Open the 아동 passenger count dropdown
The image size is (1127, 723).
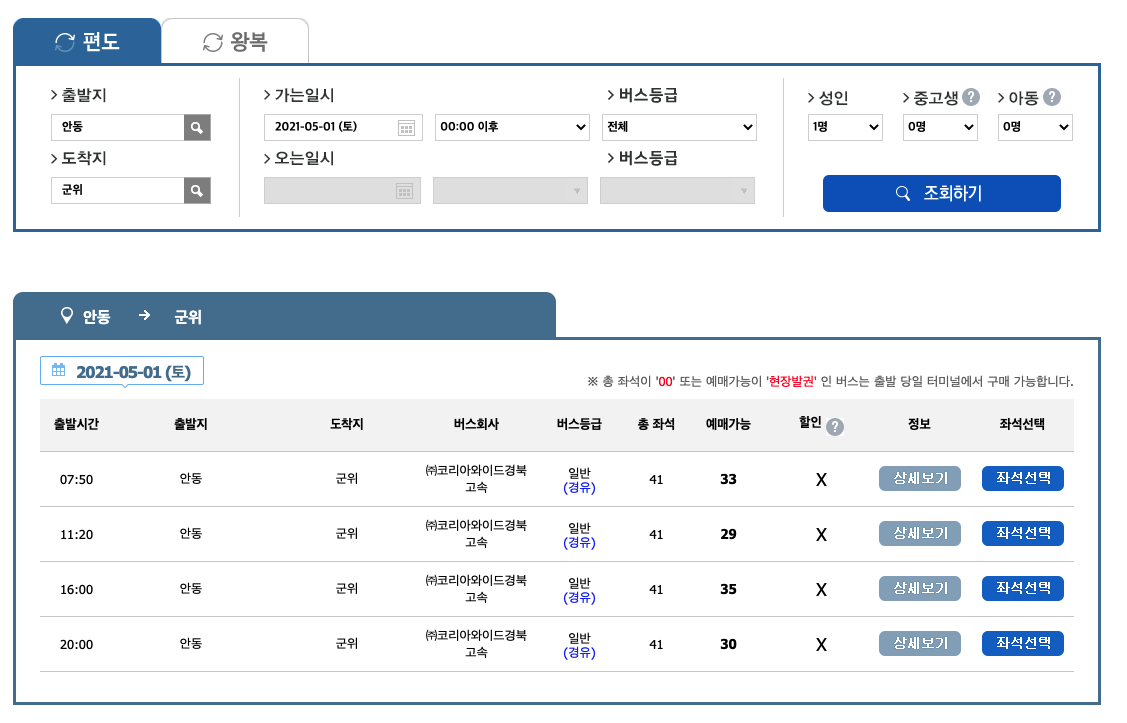pos(1035,127)
